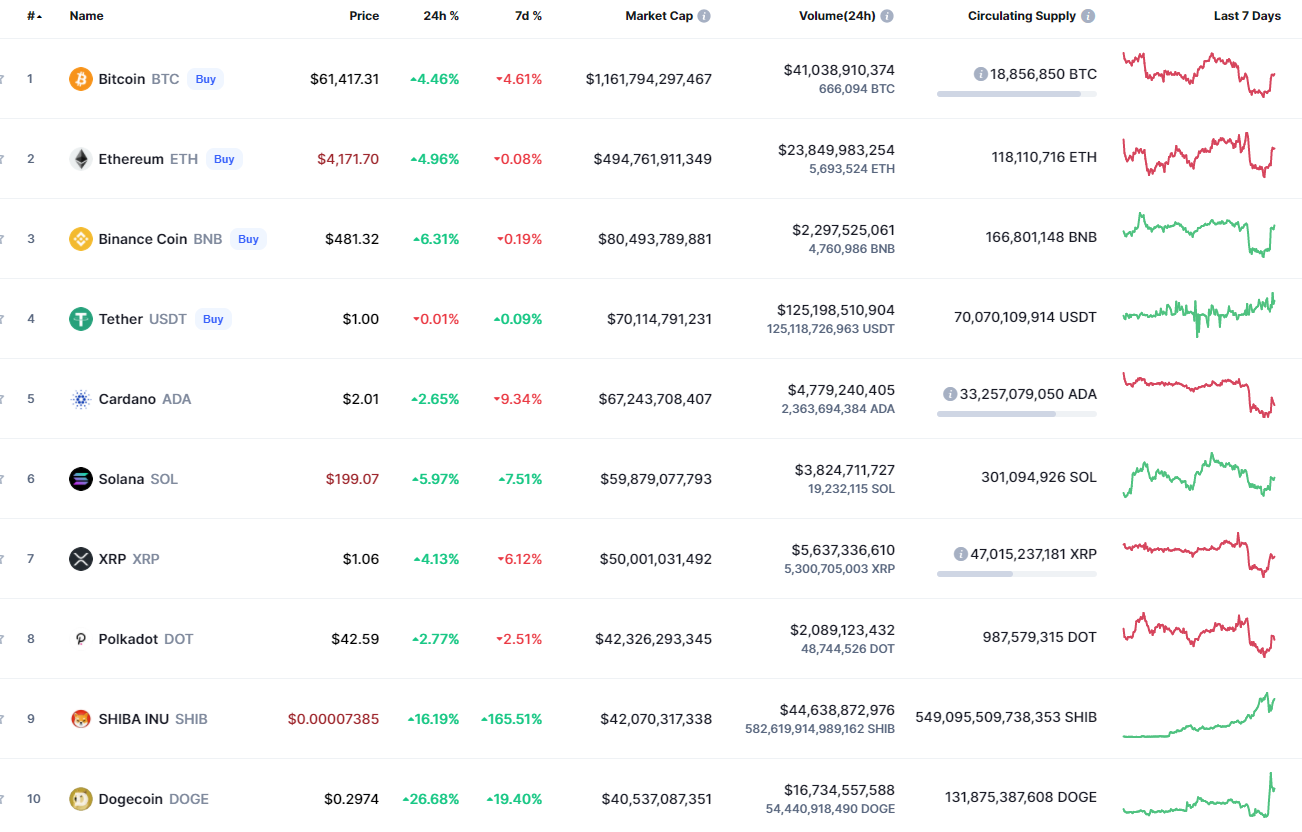
Task: Sort table by 24h % column header
Action: tap(441, 16)
